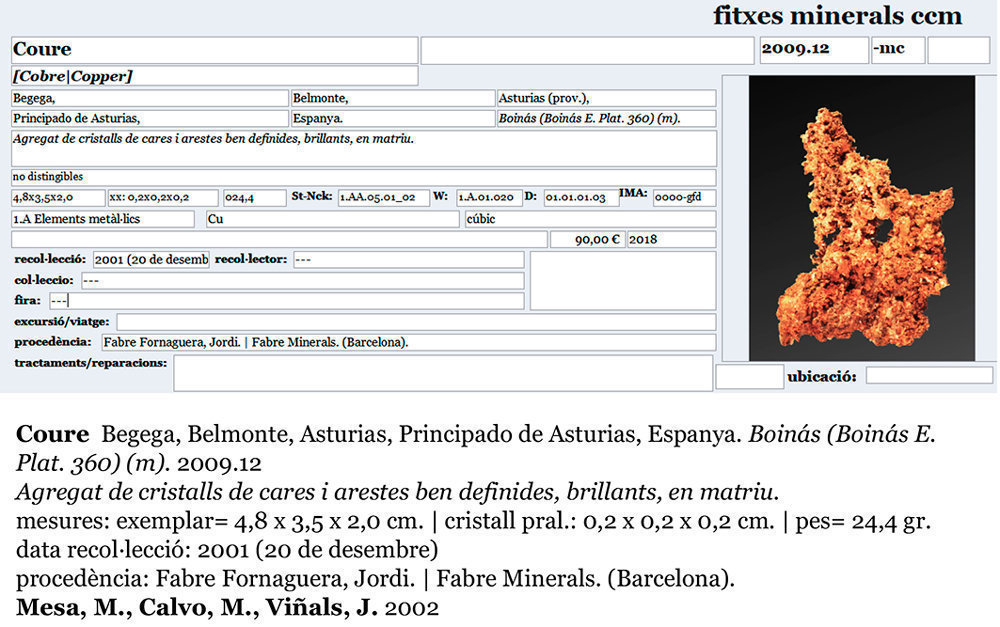The width and height of the screenshot is (1000, 627).
Task: Edit the Agregat de cristalls description field
Action: point(364,149)
